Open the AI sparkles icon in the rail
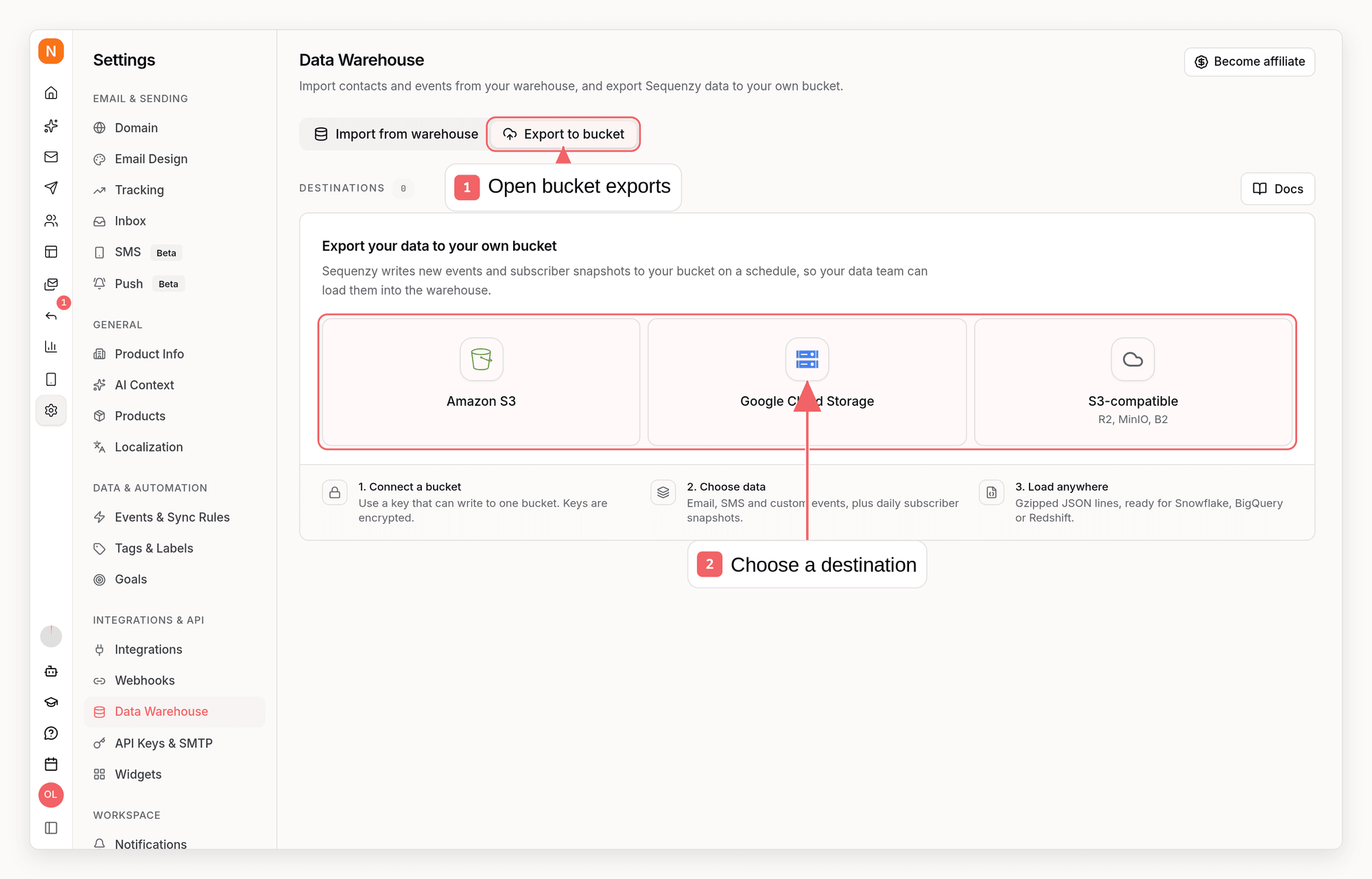 (x=51, y=125)
